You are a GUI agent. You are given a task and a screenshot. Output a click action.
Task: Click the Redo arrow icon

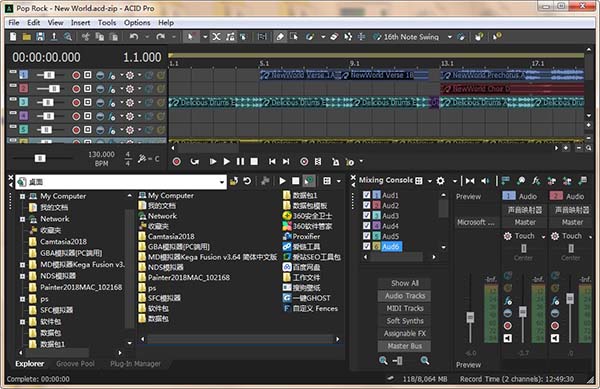click(x=161, y=37)
